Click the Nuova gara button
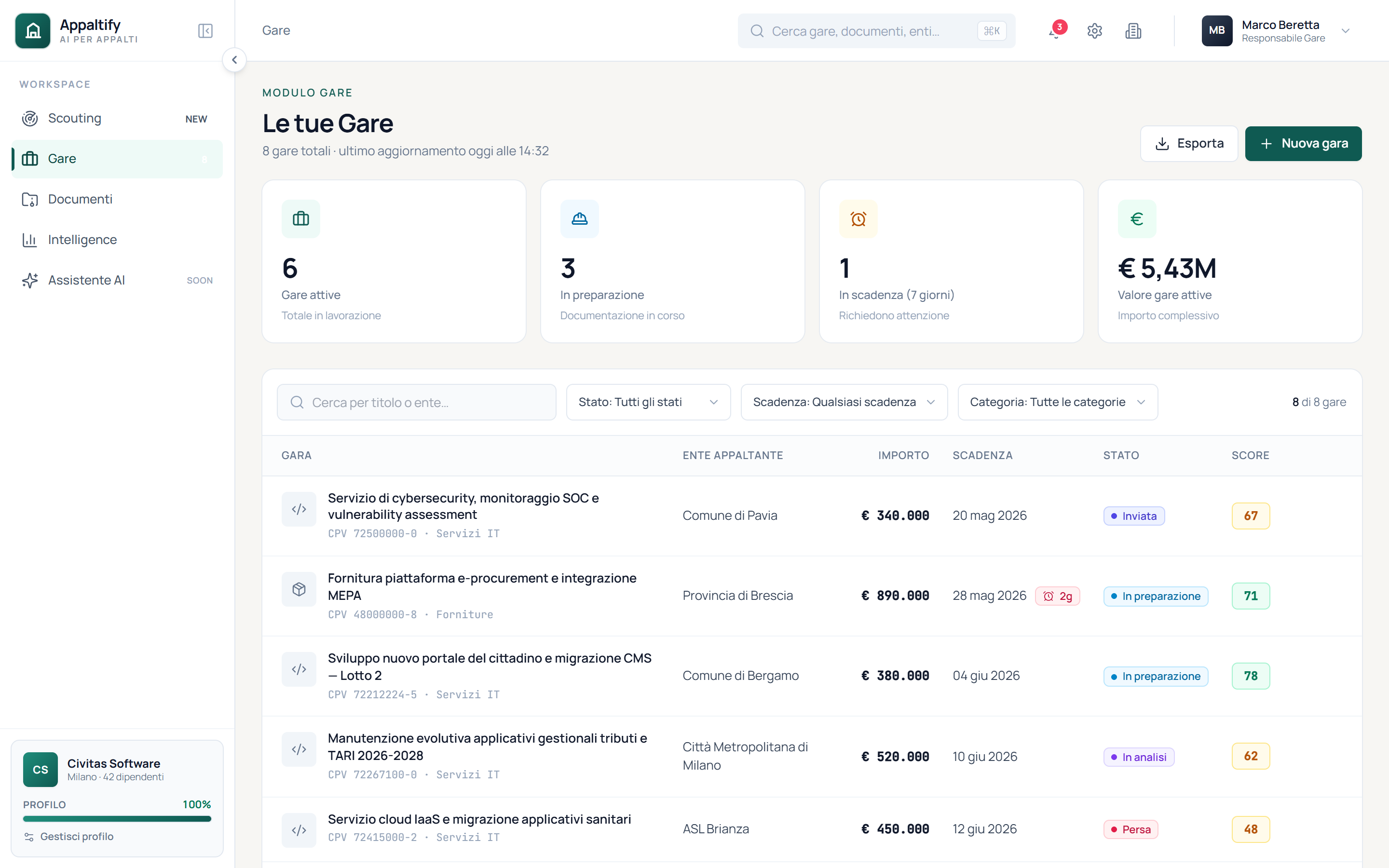The height and width of the screenshot is (868, 1389). (x=1303, y=144)
